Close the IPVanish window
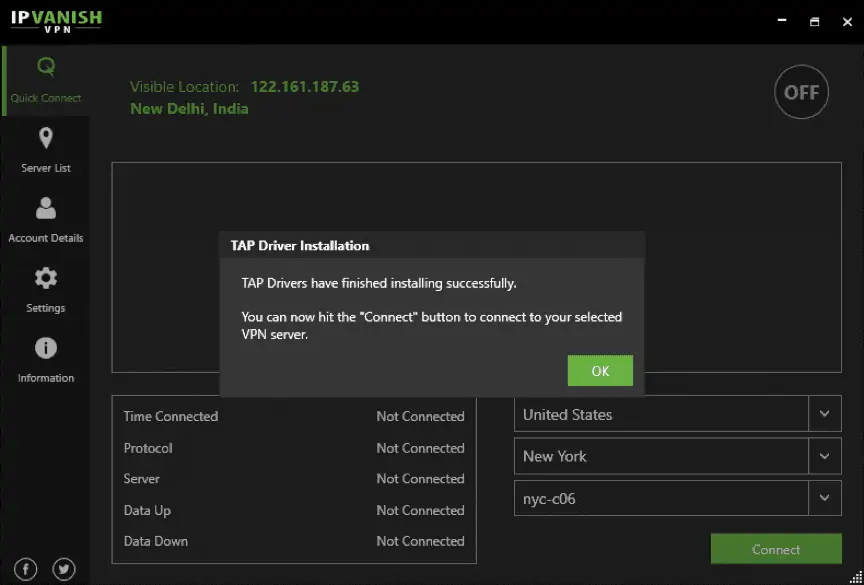The width and height of the screenshot is (864, 585). coord(847,21)
